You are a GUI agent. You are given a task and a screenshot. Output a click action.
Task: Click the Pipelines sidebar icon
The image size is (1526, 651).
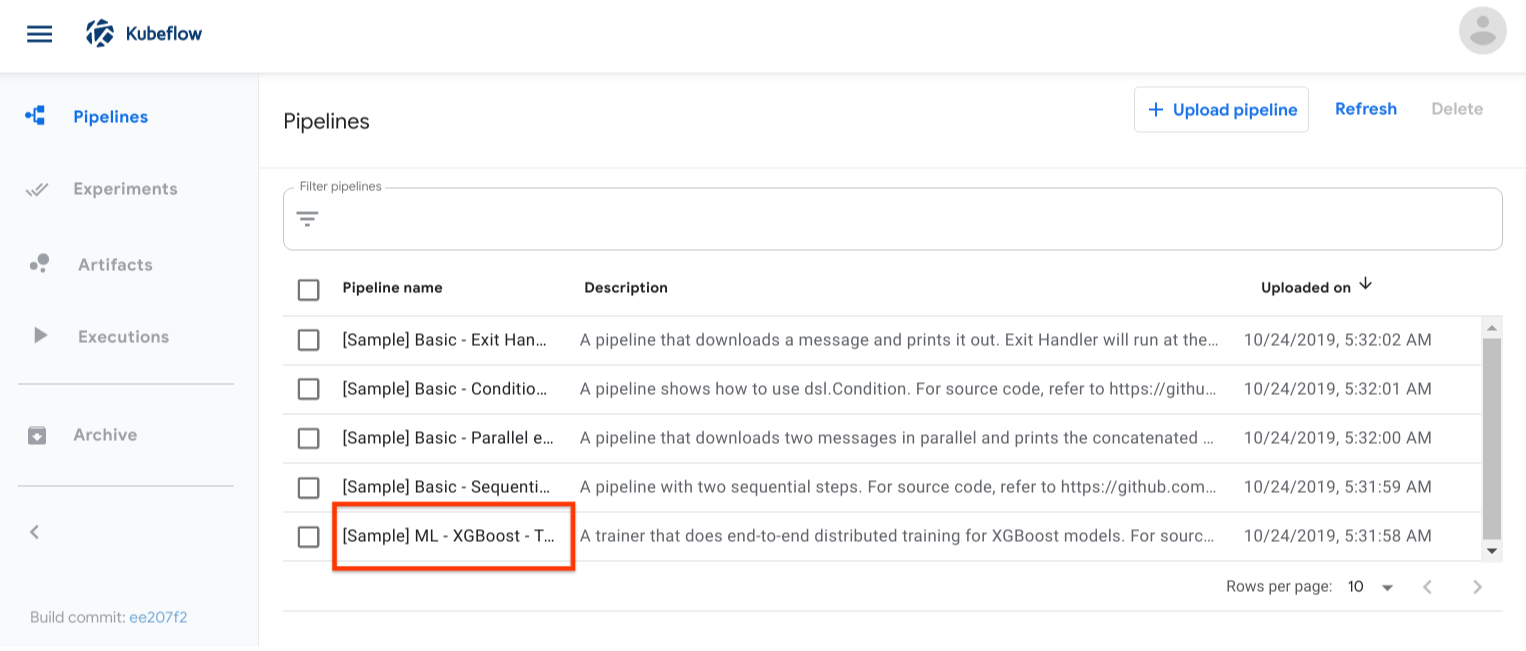point(35,116)
